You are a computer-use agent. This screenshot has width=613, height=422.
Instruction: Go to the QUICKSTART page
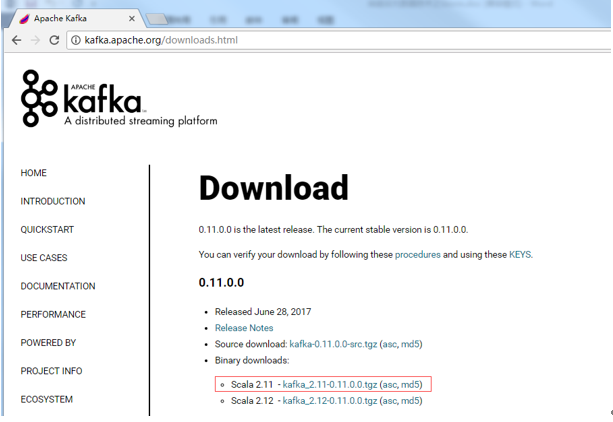coord(47,230)
